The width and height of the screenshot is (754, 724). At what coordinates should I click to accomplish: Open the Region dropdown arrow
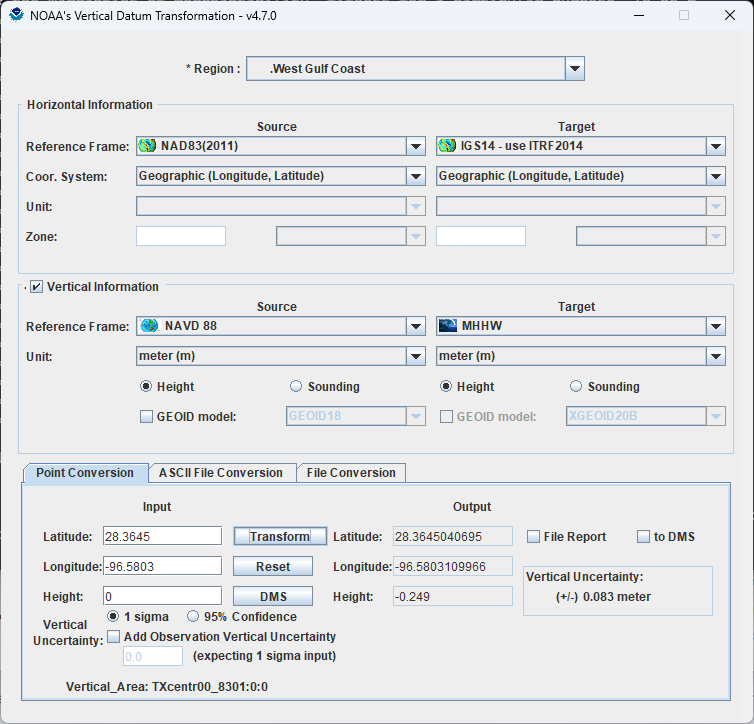pos(575,69)
